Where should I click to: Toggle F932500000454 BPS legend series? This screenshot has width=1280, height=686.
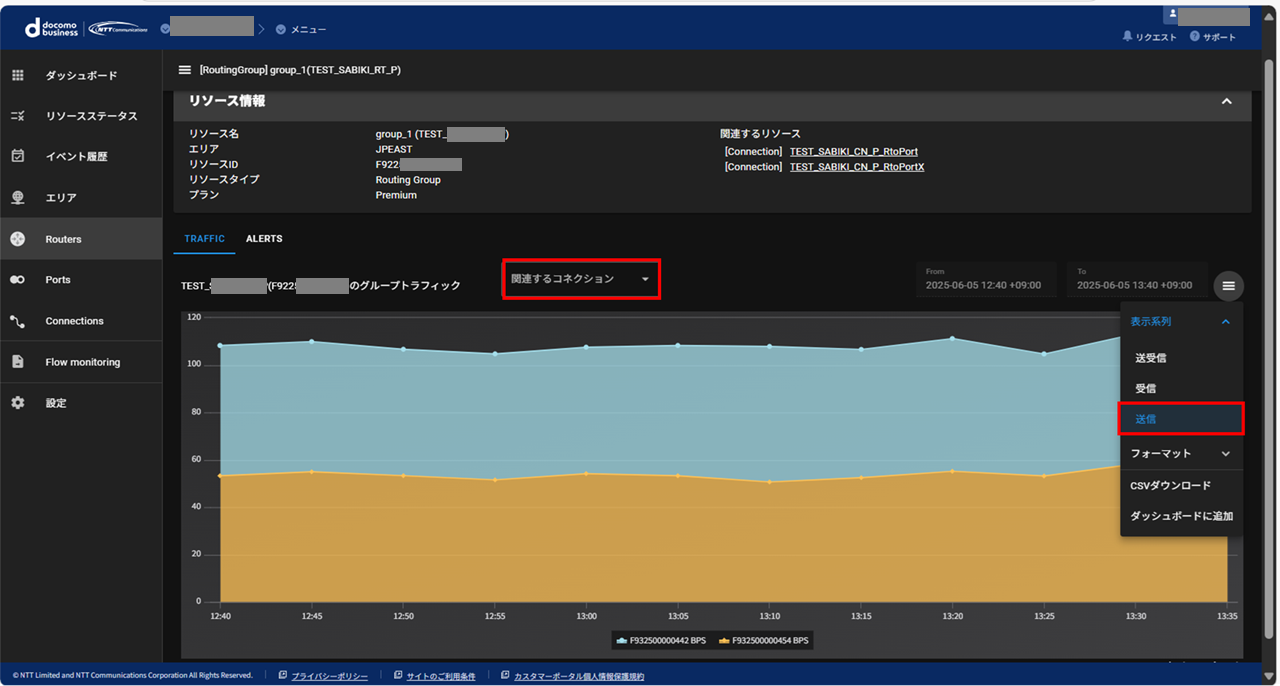[x=764, y=640]
